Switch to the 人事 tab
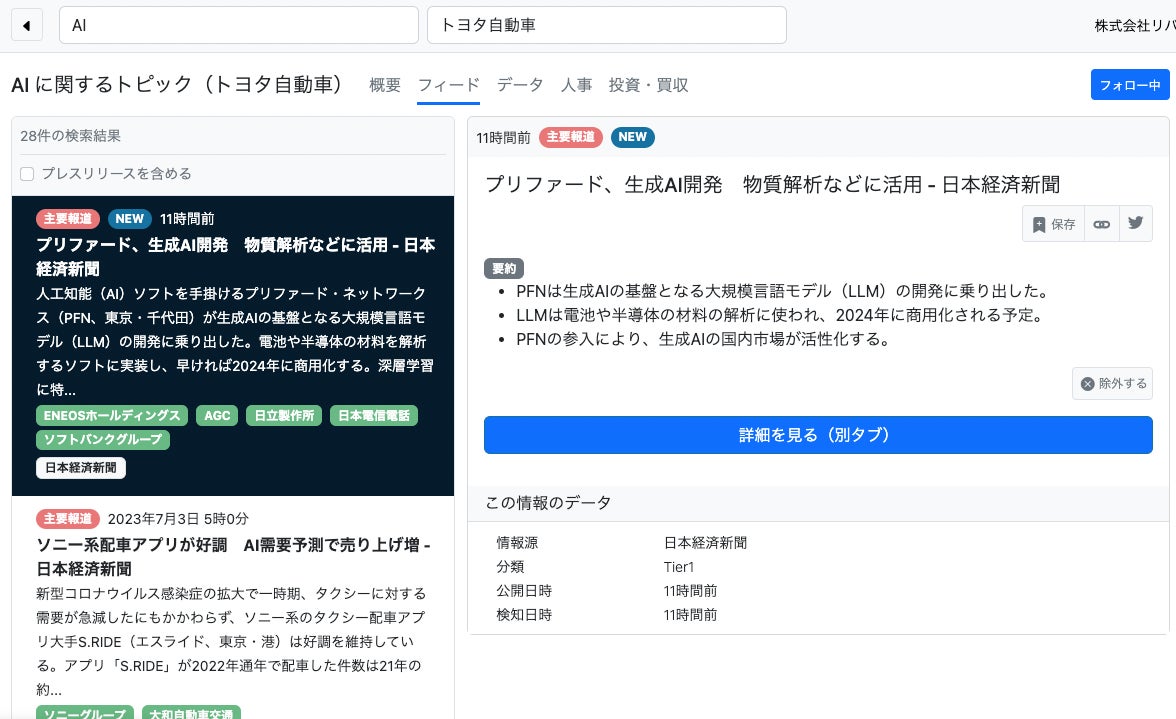Viewport: 1176px width, 719px height. [x=576, y=85]
